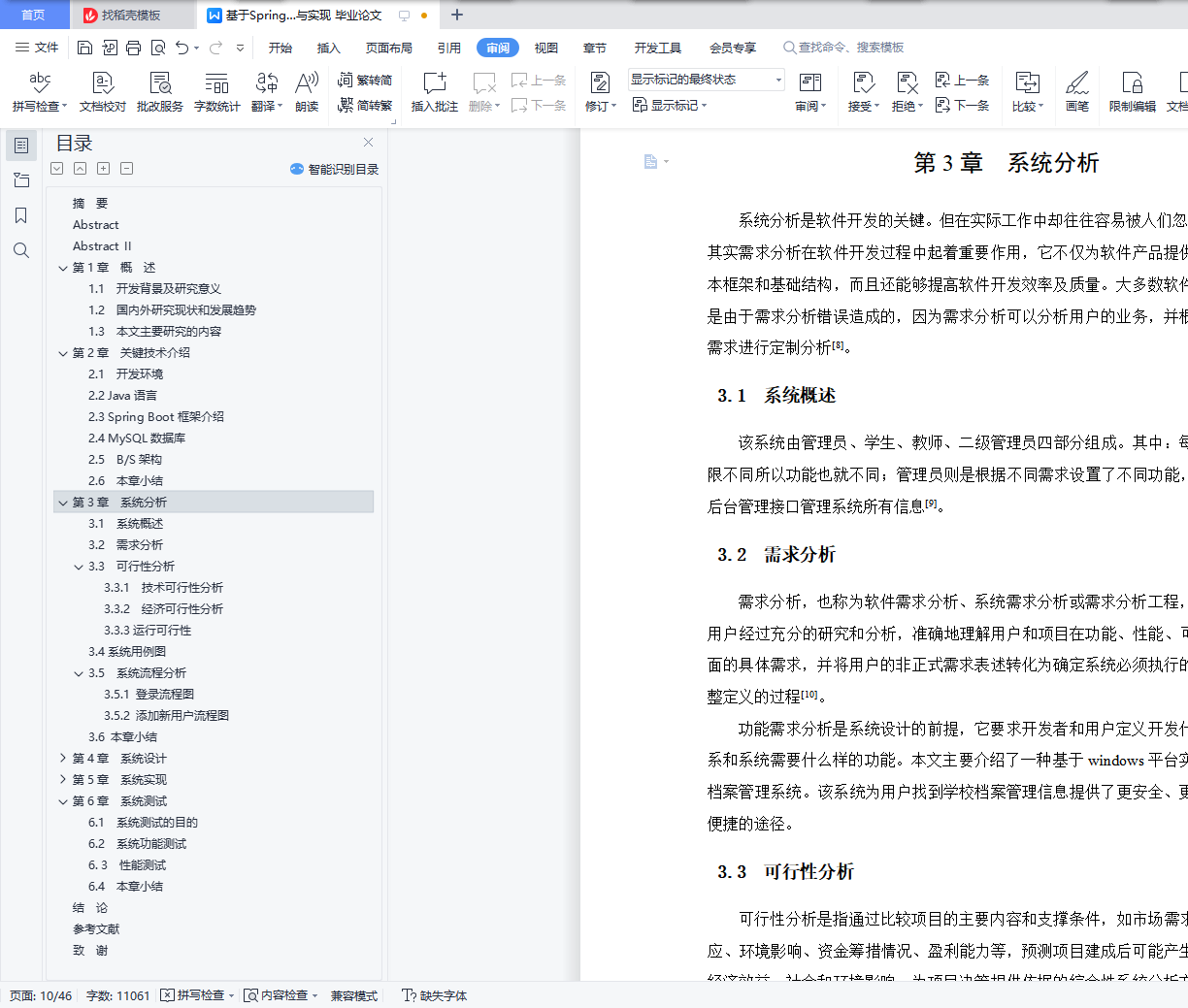Switch to the 插入 ribbon tab
The image size is (1188, 1008).
coord(329,48)
